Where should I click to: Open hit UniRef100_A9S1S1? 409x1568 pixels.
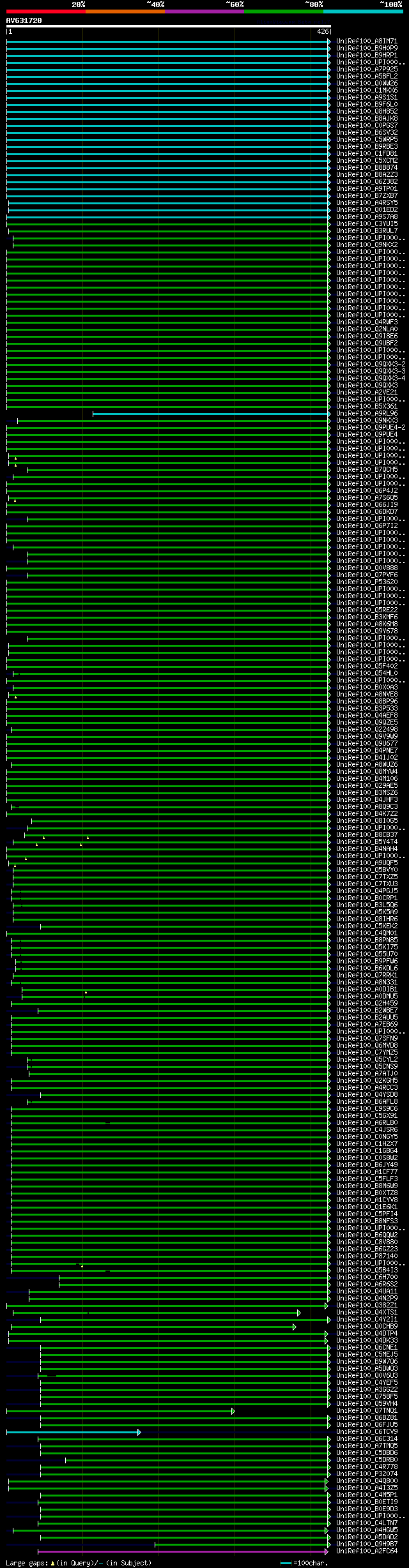(x=367, y=98)
